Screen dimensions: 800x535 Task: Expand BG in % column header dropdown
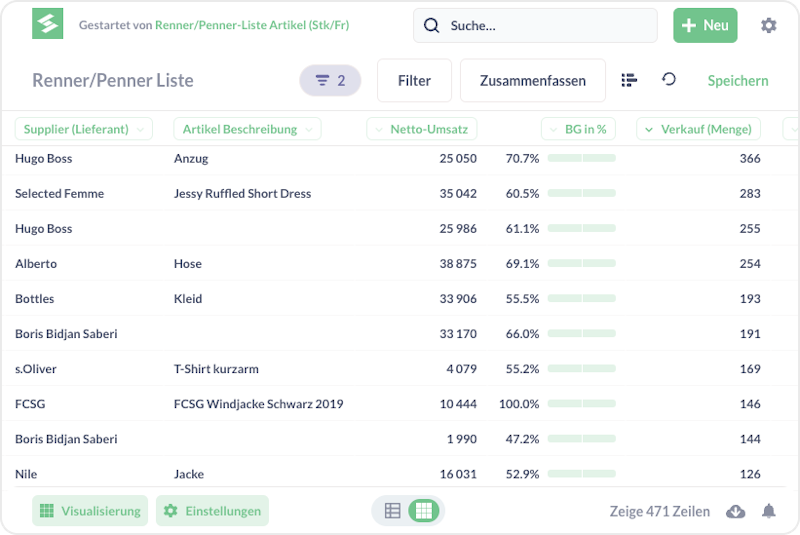578,129
